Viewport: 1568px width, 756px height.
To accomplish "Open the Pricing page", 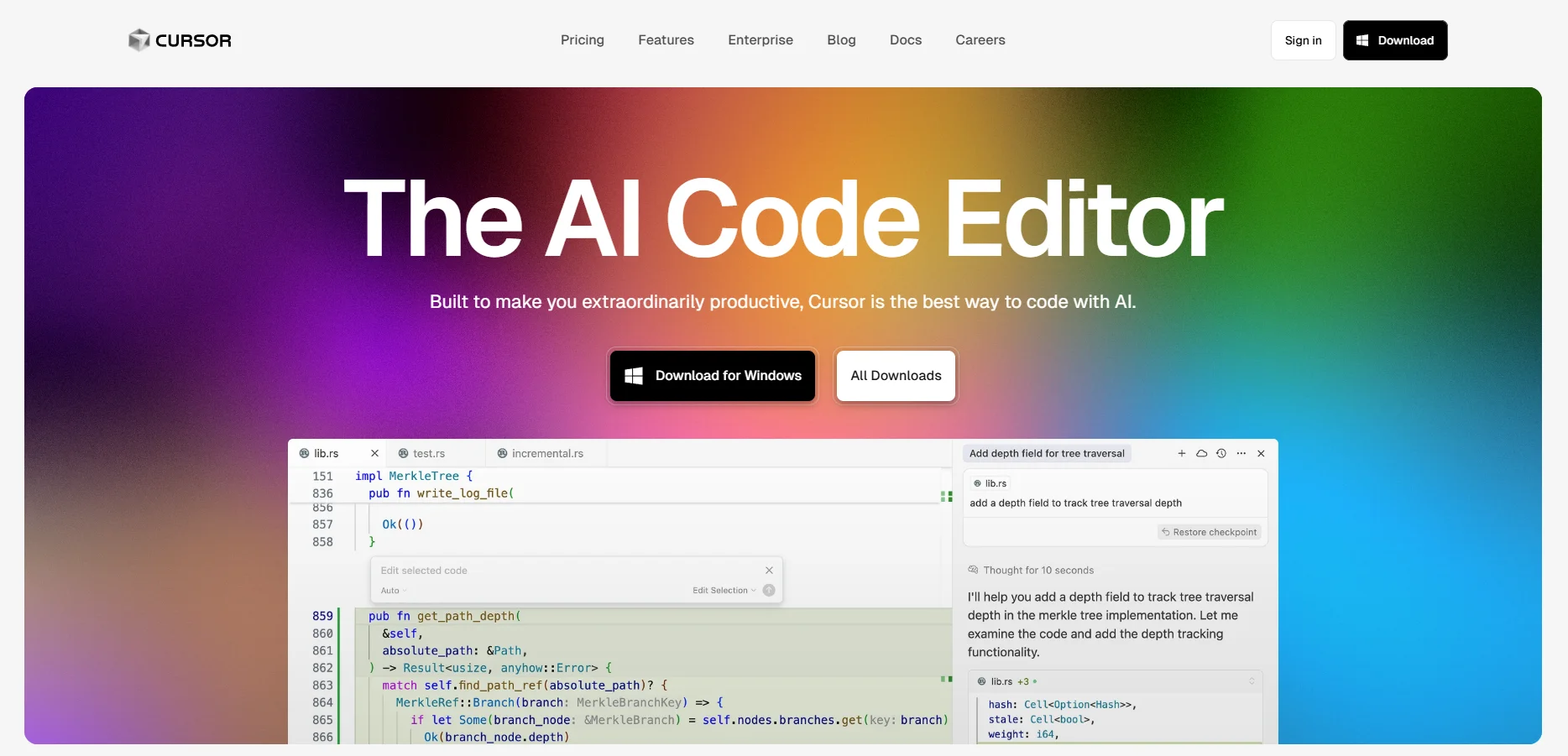I will (x=583, y=40).
